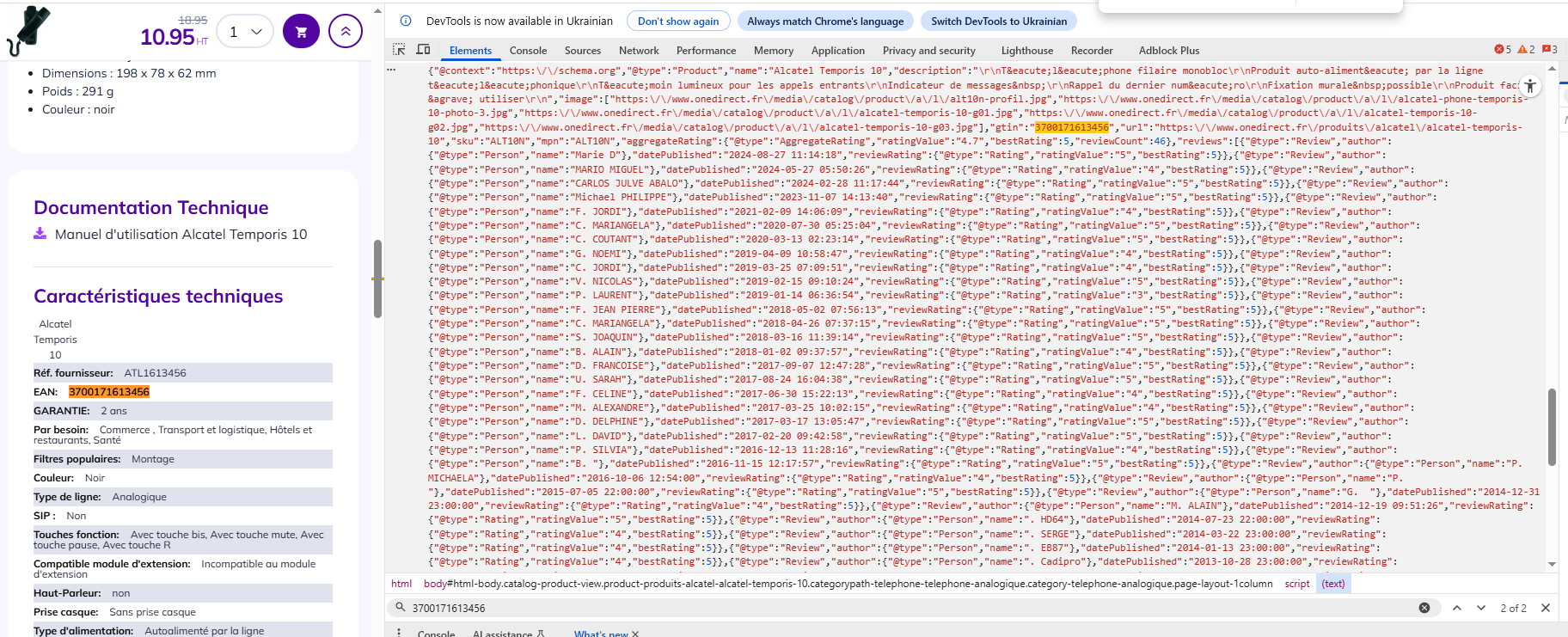Screen dimensions: 1568x637
Task: Open Manuel d'utilisation Alcatel Temporis 10 link
Action: point(181,234)
